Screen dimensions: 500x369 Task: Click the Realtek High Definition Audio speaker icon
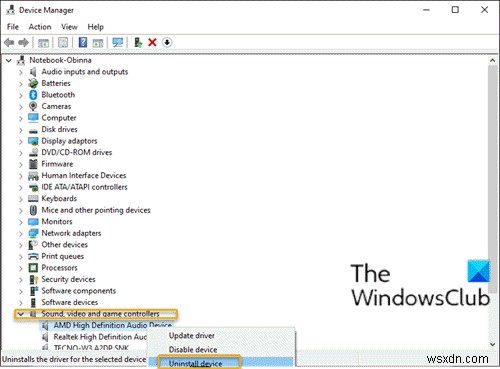(x=45, y=337)
